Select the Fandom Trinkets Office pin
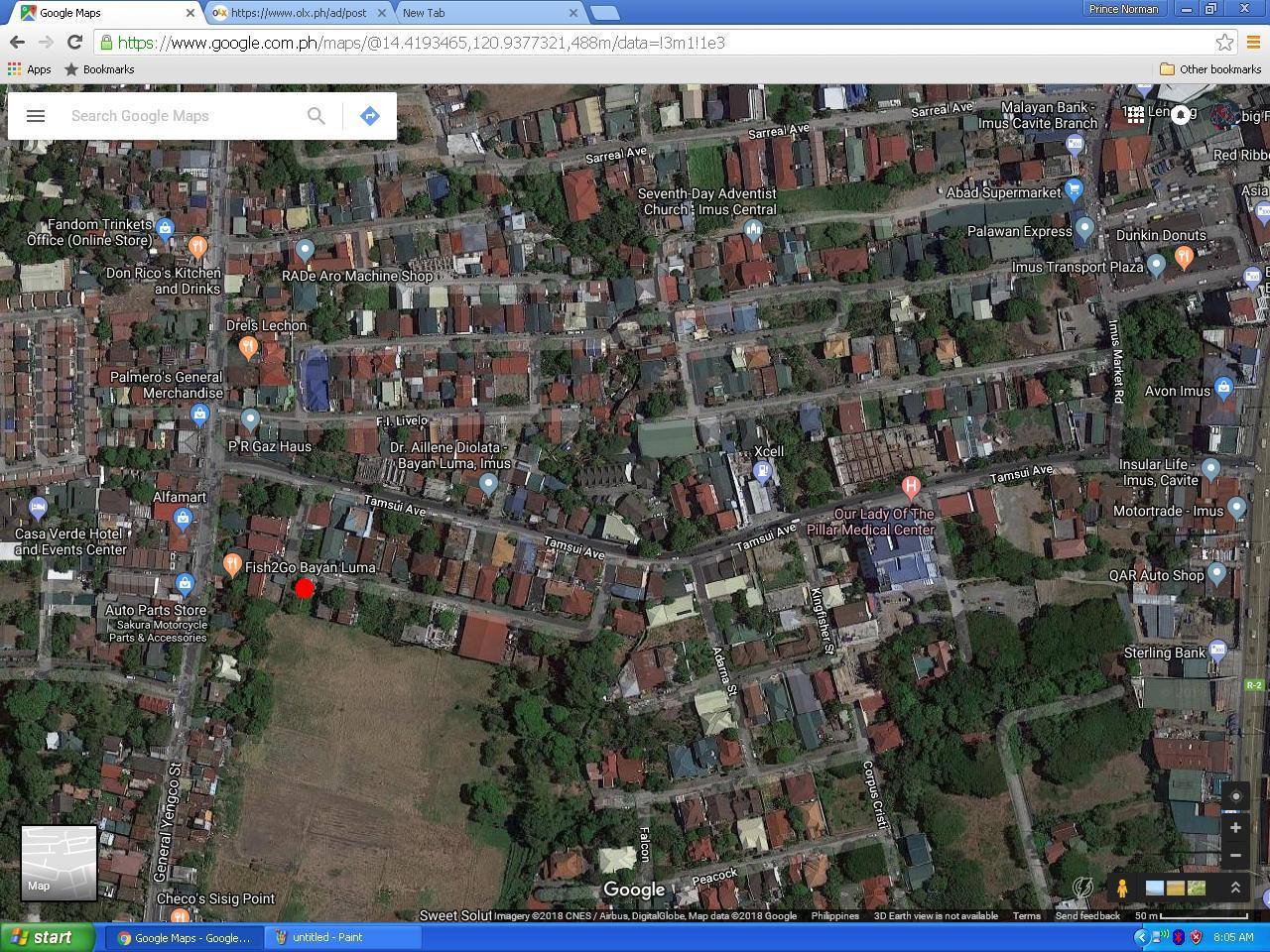Viewport: 1270px width, 952px height. click(x=165, y=229)
